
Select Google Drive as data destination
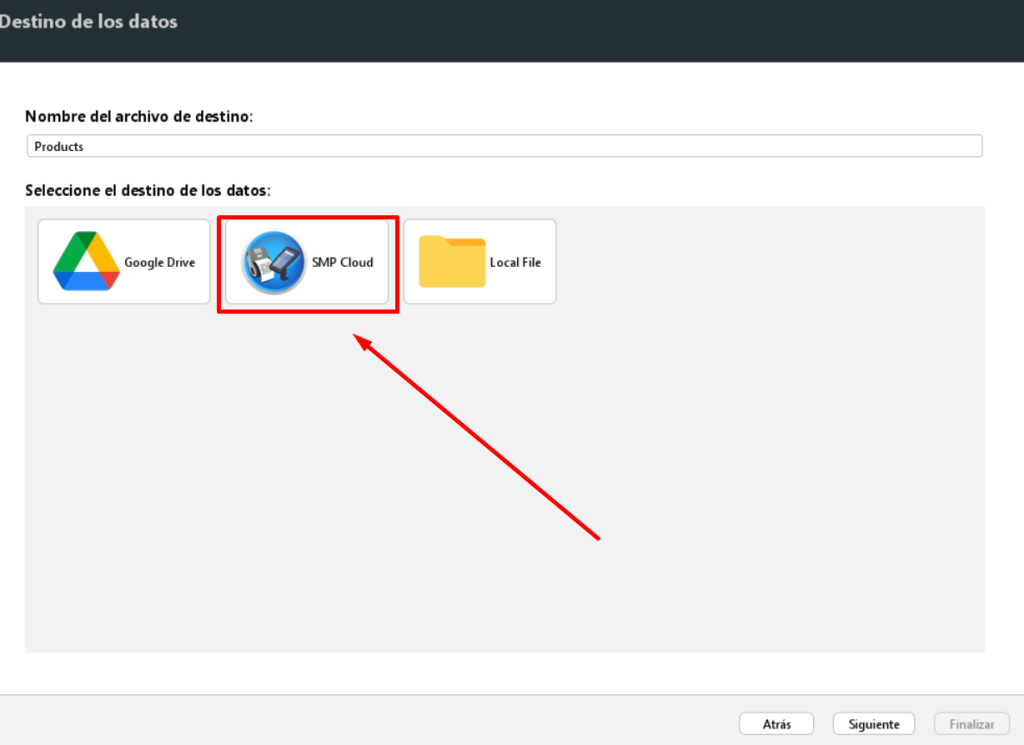[x=124, y=261]
